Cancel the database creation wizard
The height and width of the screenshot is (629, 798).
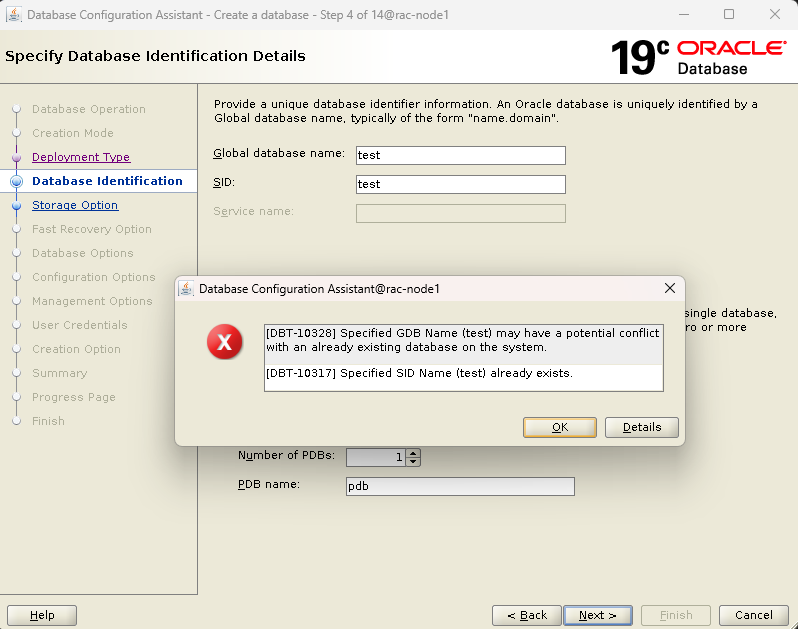[x=754, y=615]
